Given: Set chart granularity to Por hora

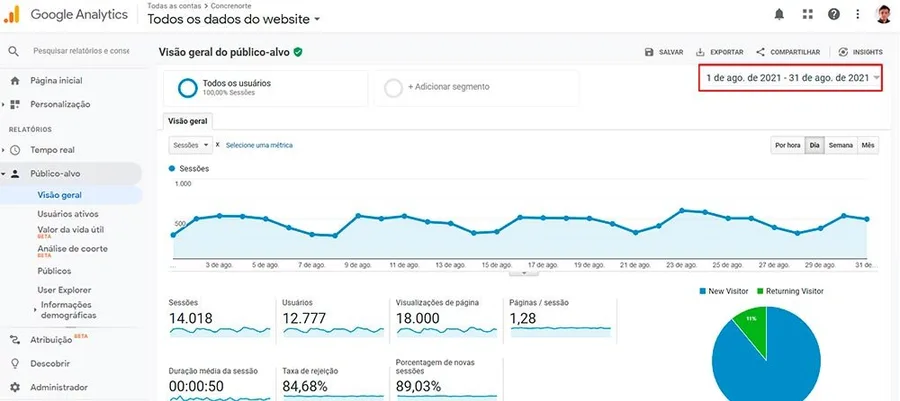Looking at the screenshot, I should point(787,145).
